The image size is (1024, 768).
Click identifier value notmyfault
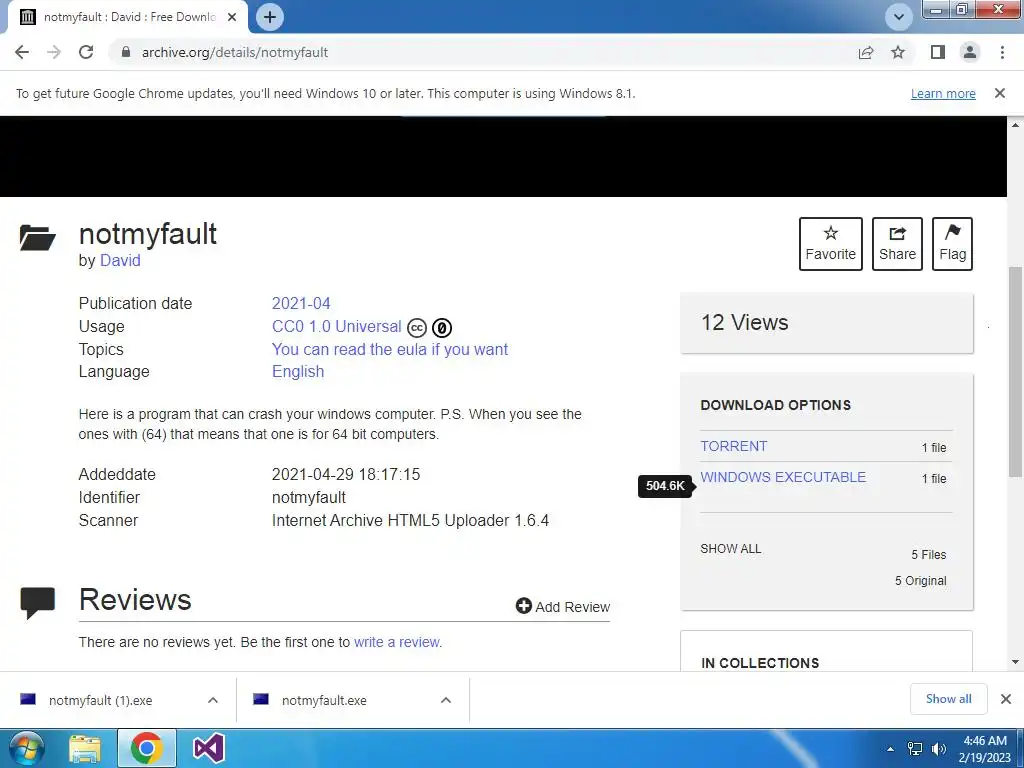pyautogui.click(x=309, y=498)
